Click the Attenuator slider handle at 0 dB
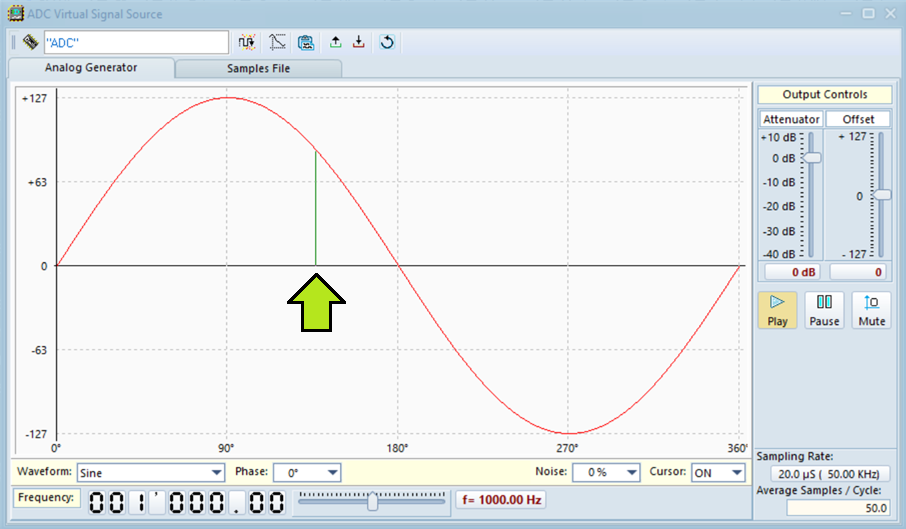 pos(811,158)
